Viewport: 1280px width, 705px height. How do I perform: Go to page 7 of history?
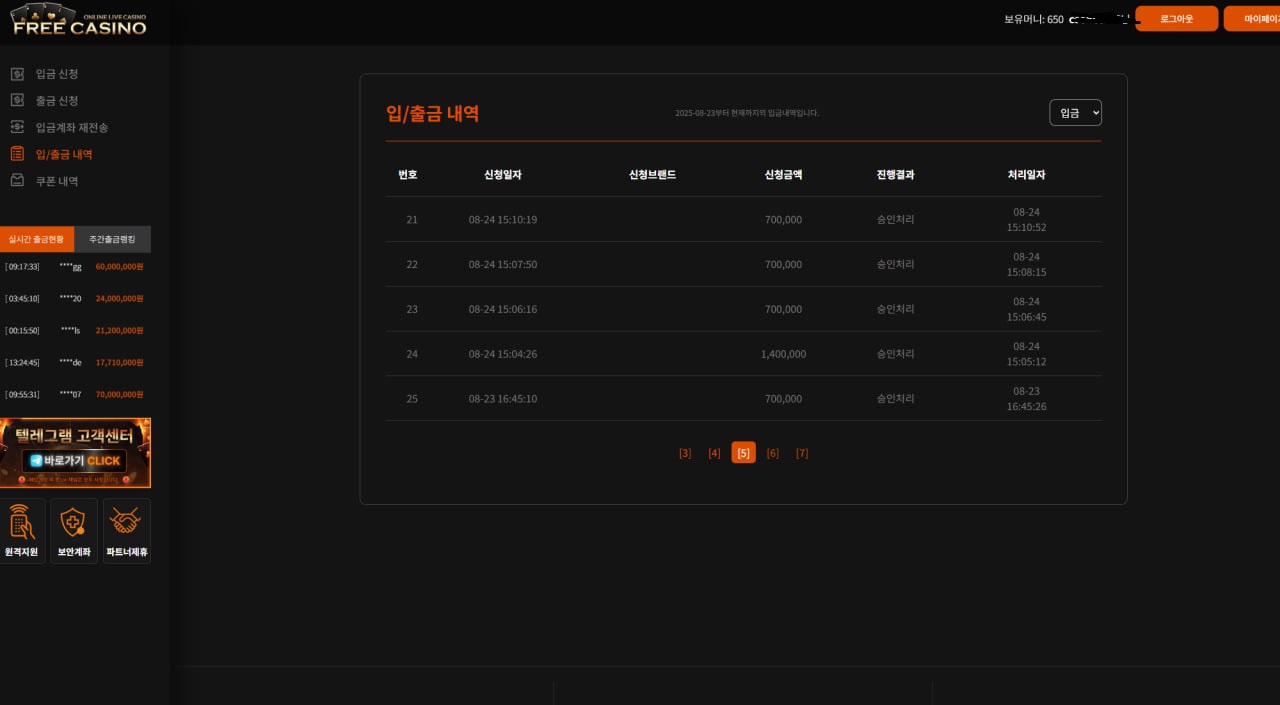tap(802, 453)
